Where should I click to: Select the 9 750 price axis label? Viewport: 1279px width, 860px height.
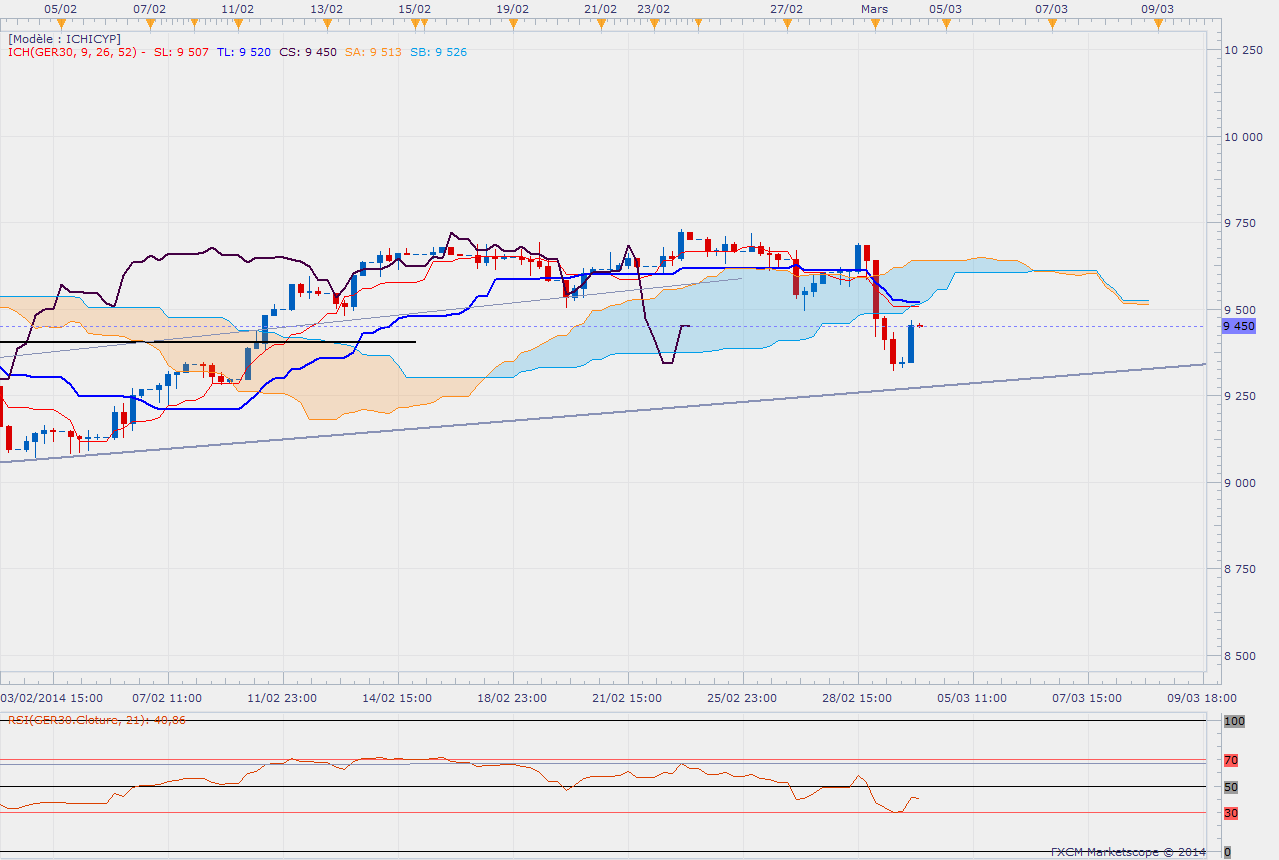(1241, 223)
